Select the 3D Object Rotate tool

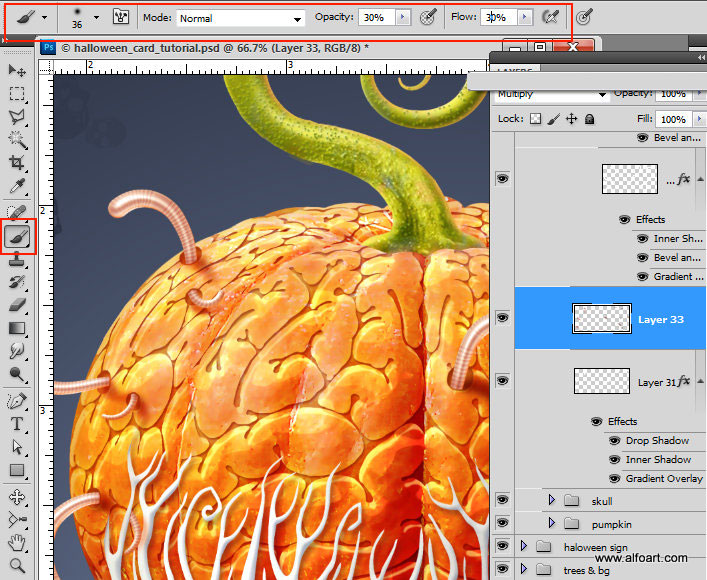click(17, 497)
